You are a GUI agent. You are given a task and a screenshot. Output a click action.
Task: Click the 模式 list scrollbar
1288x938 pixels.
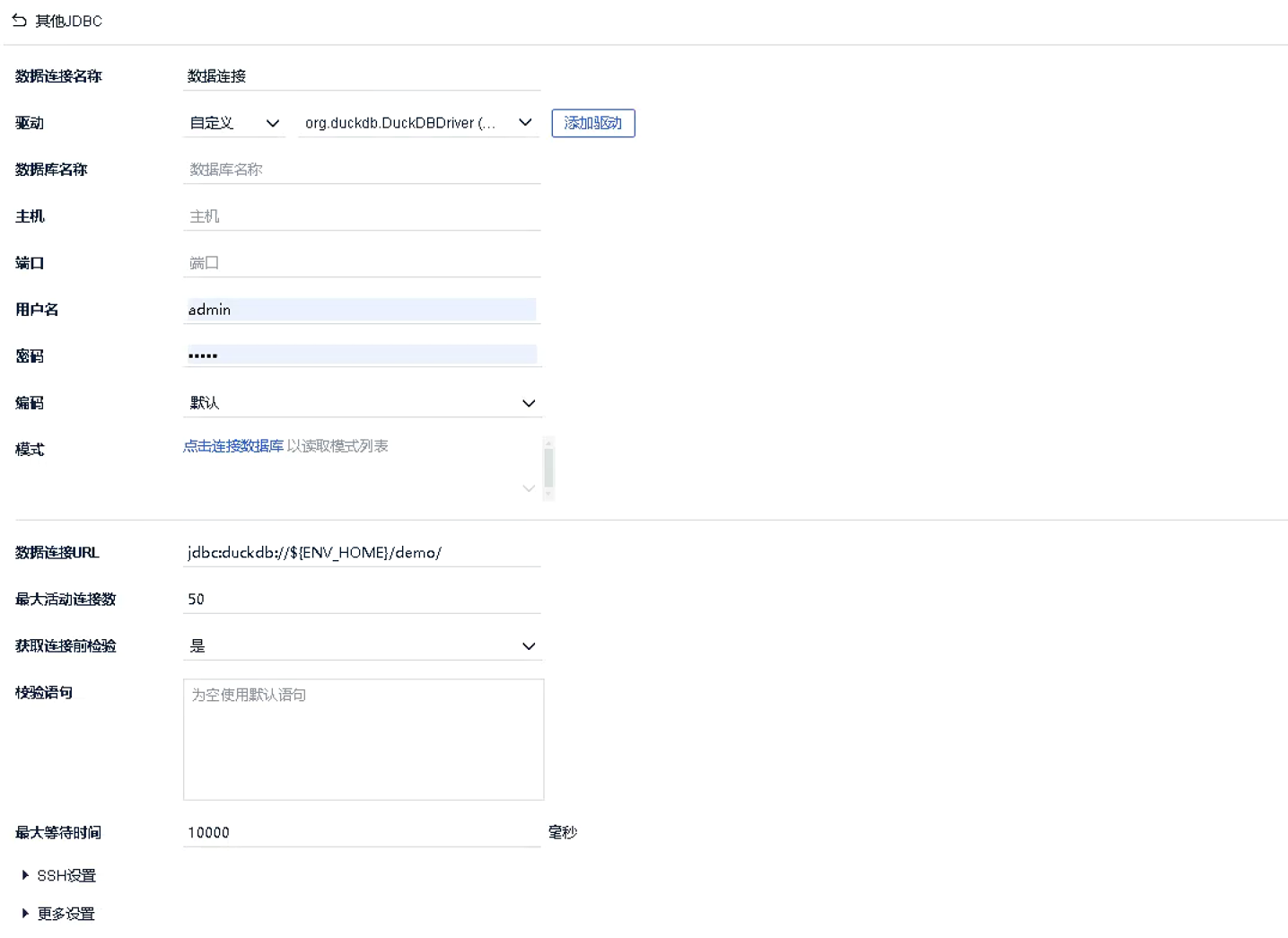[548, 469]
